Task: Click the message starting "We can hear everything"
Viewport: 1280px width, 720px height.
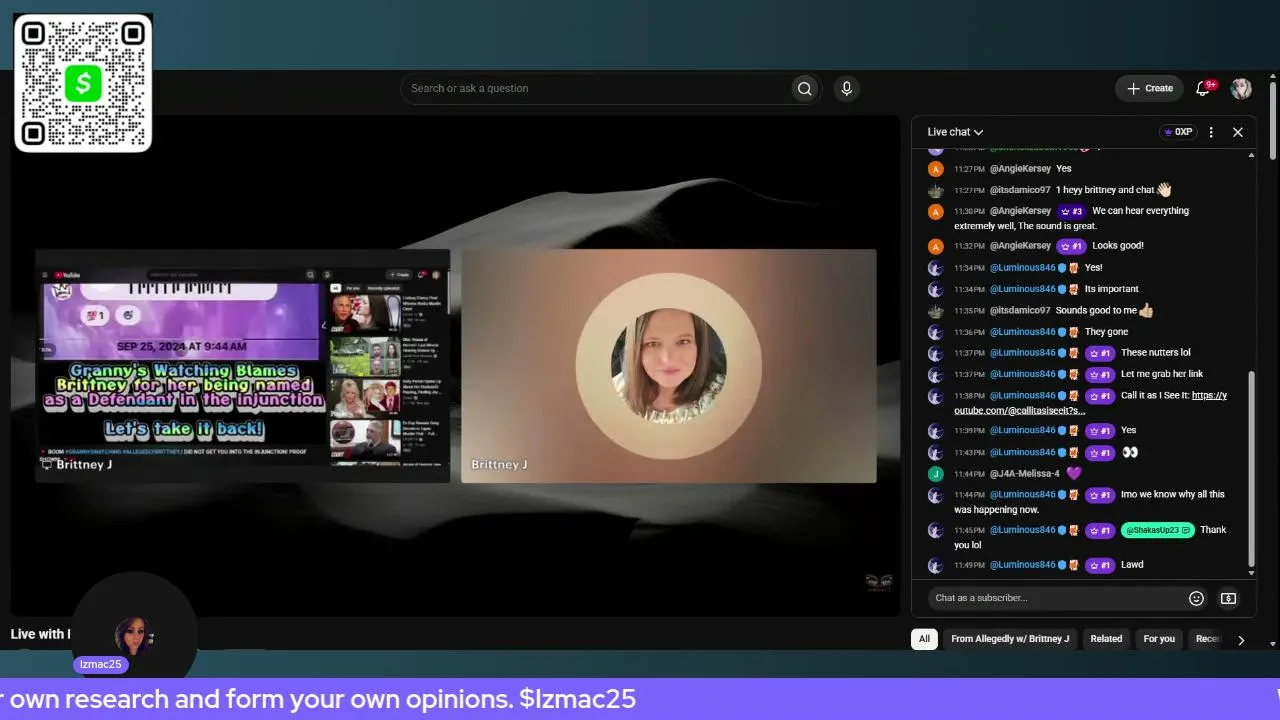Action: [1071, 218]
